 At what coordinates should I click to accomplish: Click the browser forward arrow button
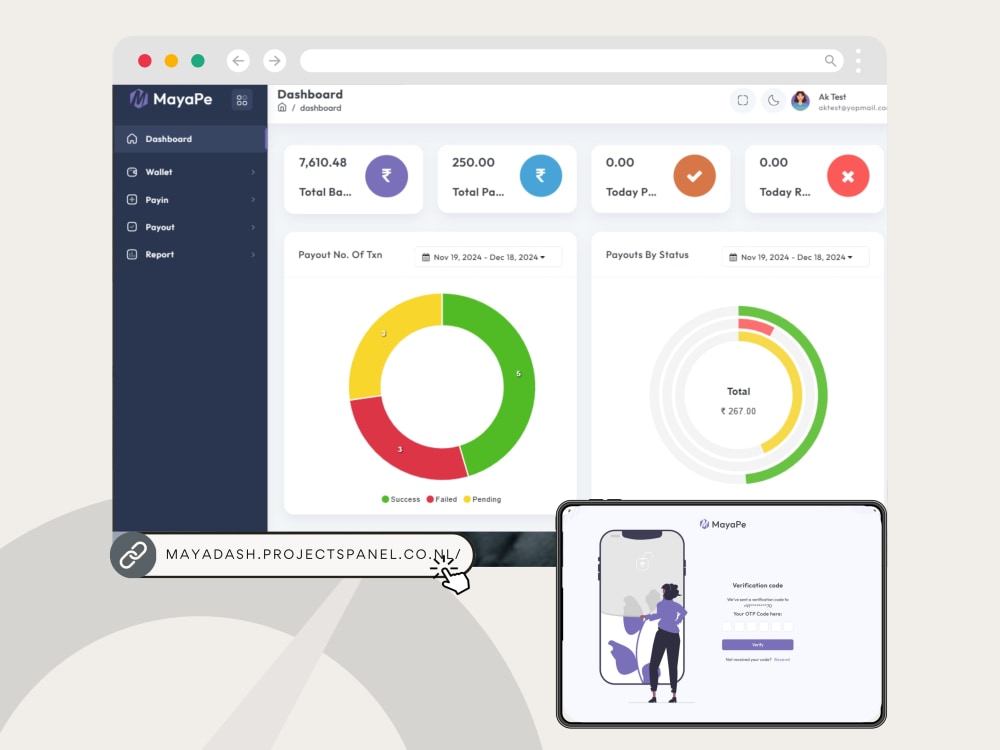274,61
